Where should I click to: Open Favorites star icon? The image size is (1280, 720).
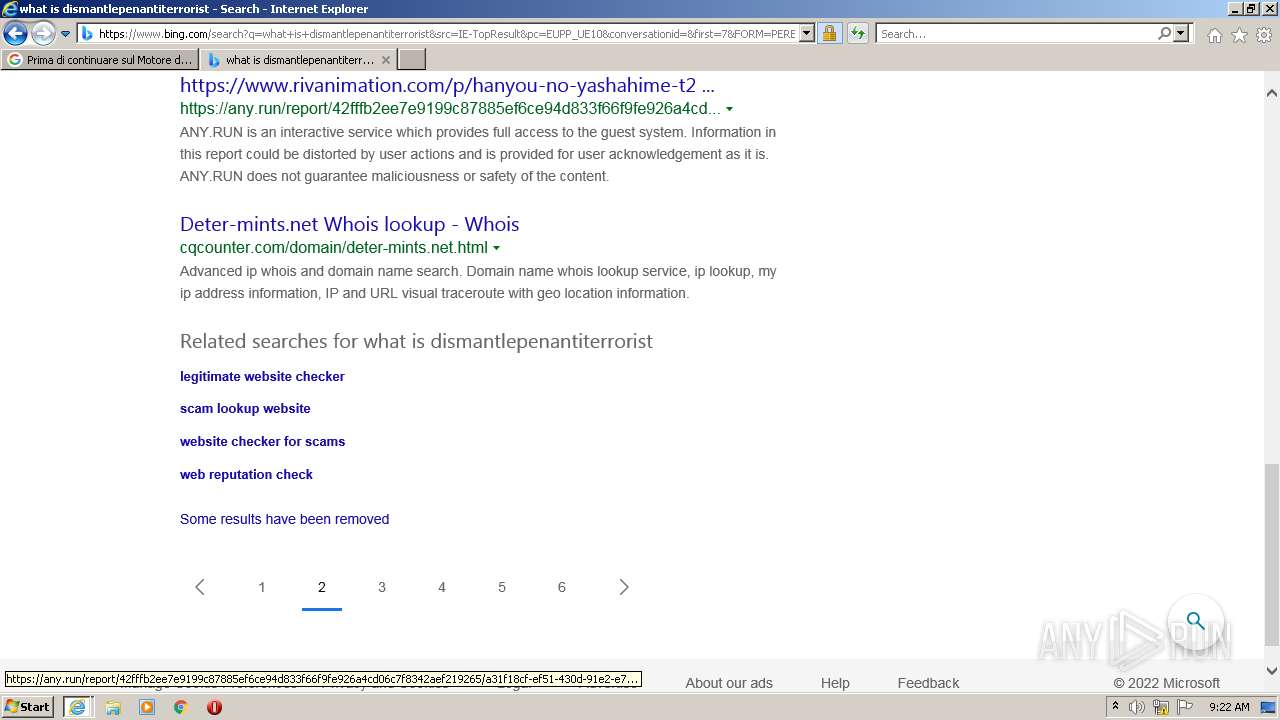(1239, 35)
